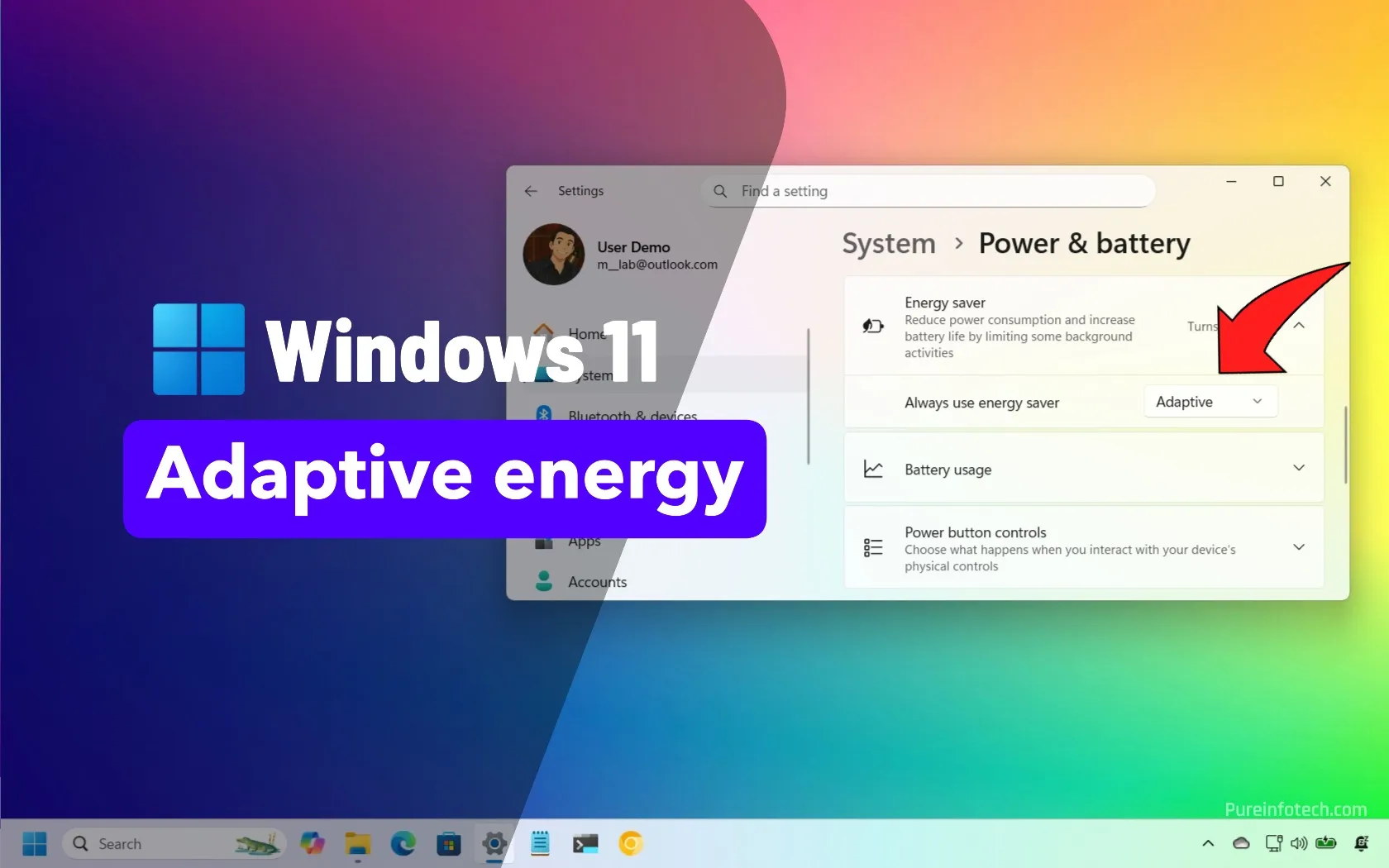Screen dimensions: 1389x868
Task: Click the Settings back arrow
Action: [531, 191]
